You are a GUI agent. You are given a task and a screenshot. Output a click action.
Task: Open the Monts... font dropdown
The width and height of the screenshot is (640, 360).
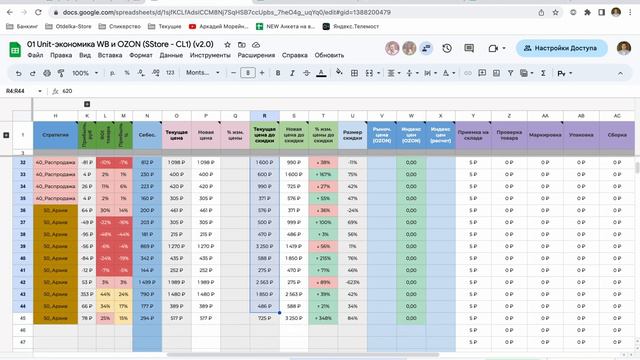pos(203,73)
